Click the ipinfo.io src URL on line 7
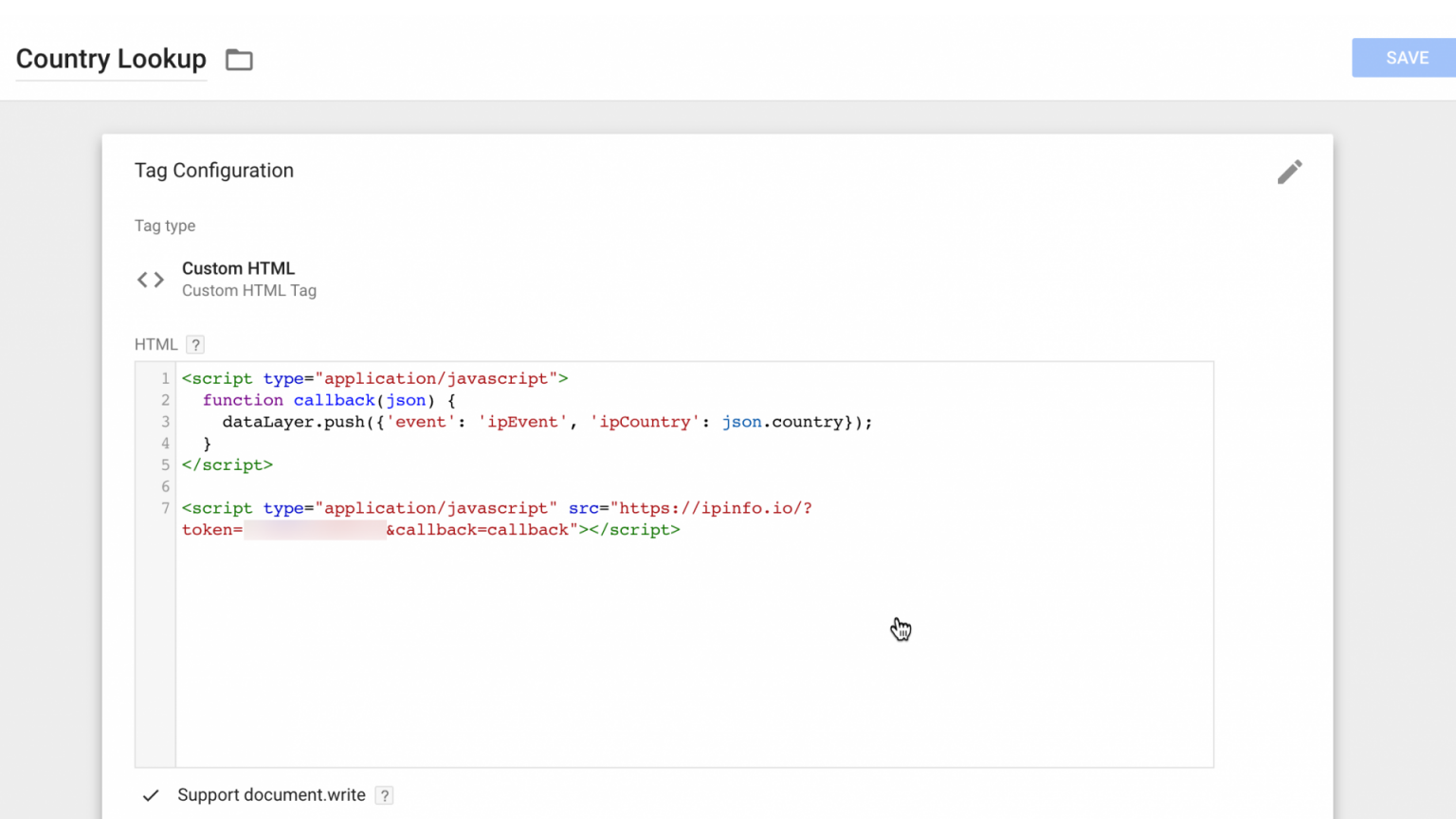The width and height of the screenshot is (1456, 819). coord(716,508)
